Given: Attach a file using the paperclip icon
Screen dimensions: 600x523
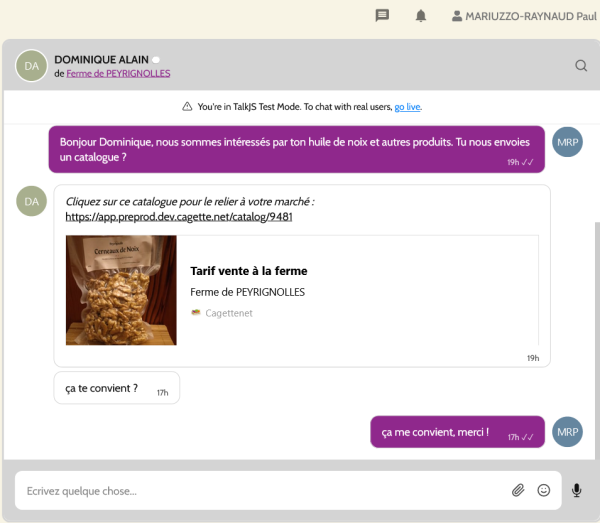Looking at the screenshot, I should tap(518, 490).
